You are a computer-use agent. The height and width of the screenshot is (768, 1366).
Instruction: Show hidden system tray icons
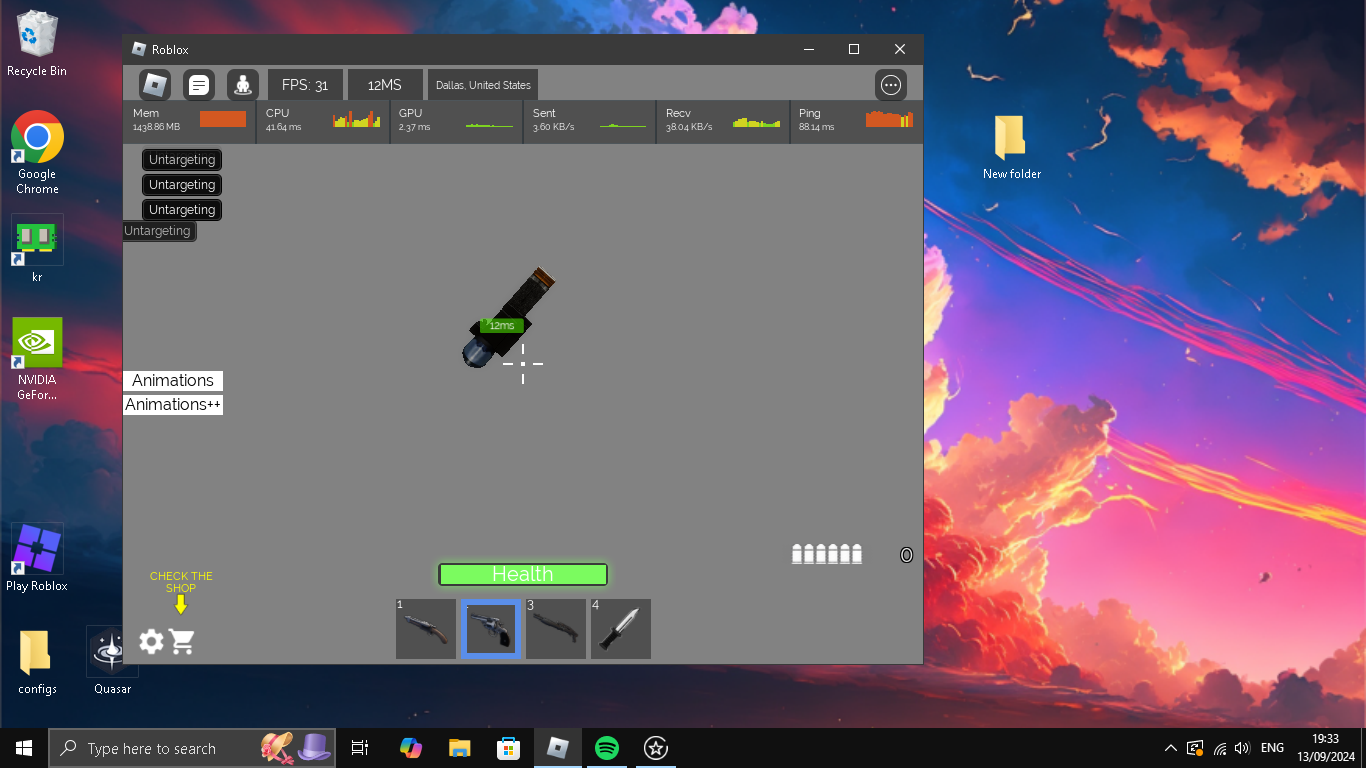[1171, 748]
